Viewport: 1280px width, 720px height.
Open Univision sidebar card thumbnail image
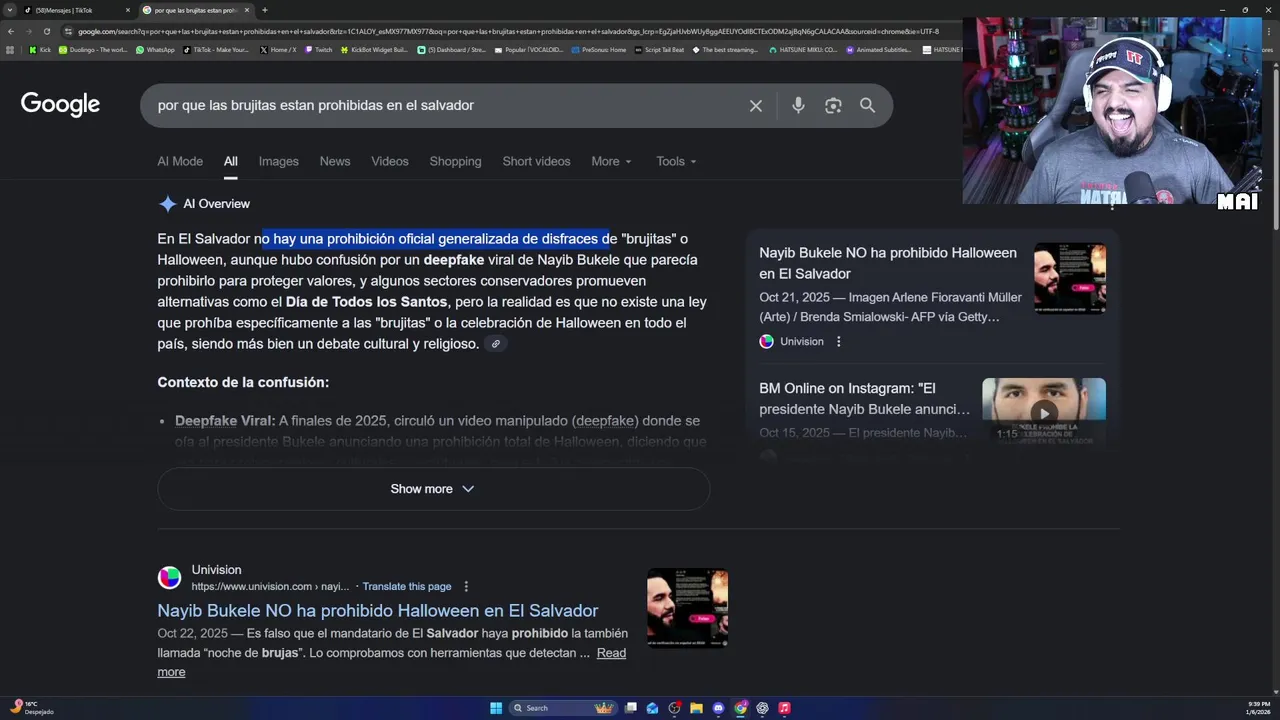coord(1070,279)
